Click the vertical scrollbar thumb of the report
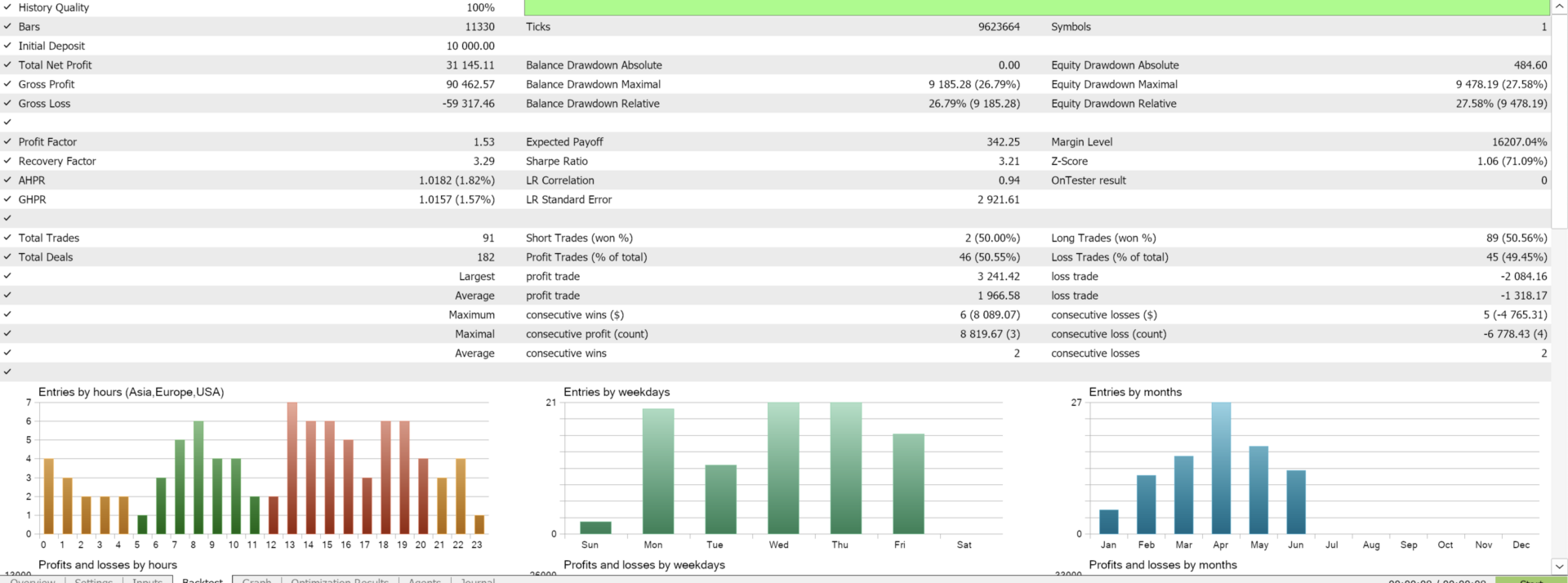 pos(1559,121)
